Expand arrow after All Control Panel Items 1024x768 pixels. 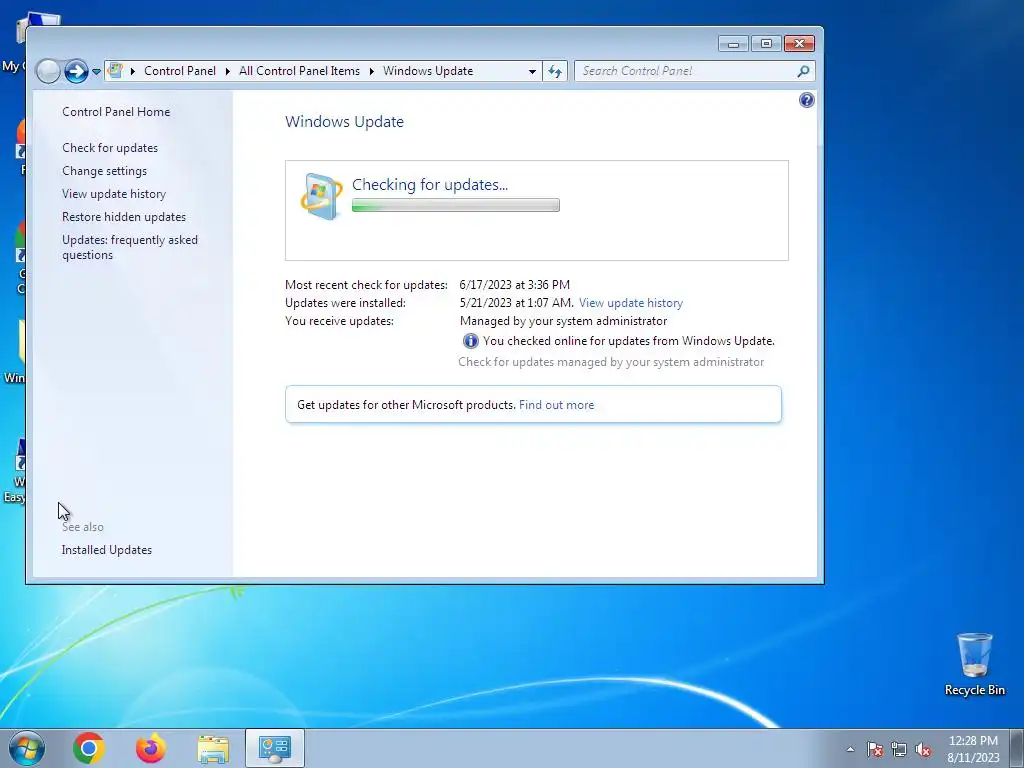[x=372, y=71]
